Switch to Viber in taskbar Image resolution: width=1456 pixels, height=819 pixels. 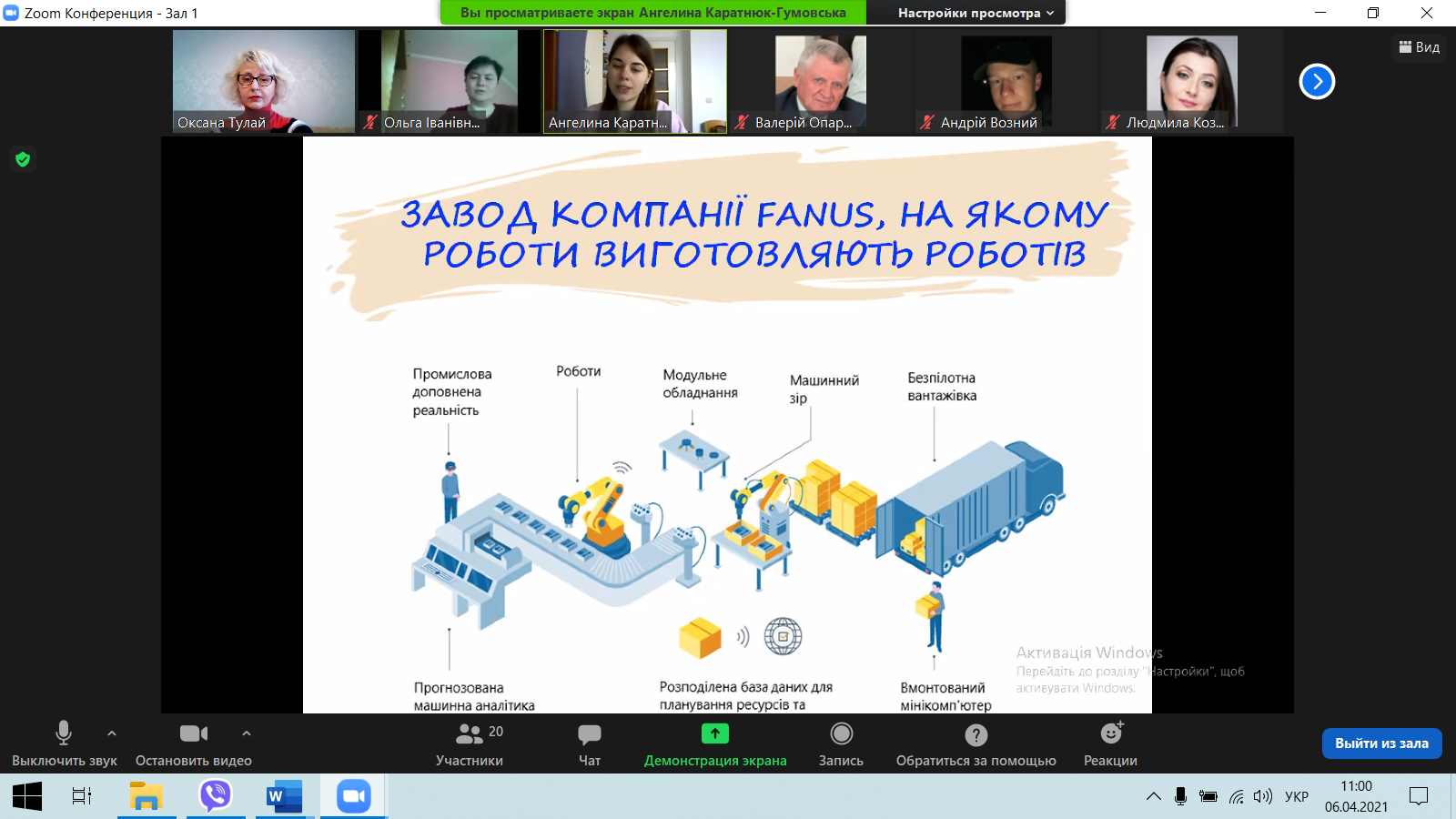pyautogui.click(x=216, y=797)
